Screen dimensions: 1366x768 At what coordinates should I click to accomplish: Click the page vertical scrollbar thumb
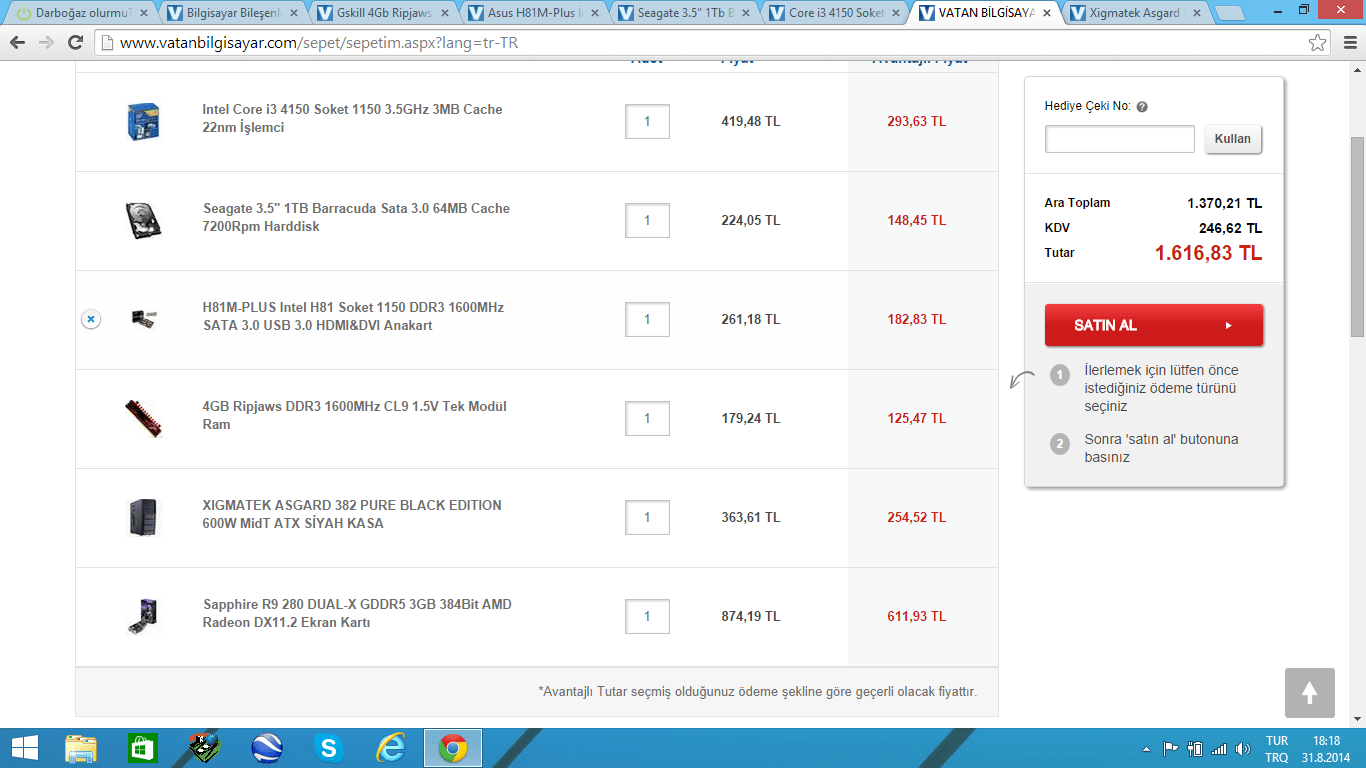click(1358, 236)
